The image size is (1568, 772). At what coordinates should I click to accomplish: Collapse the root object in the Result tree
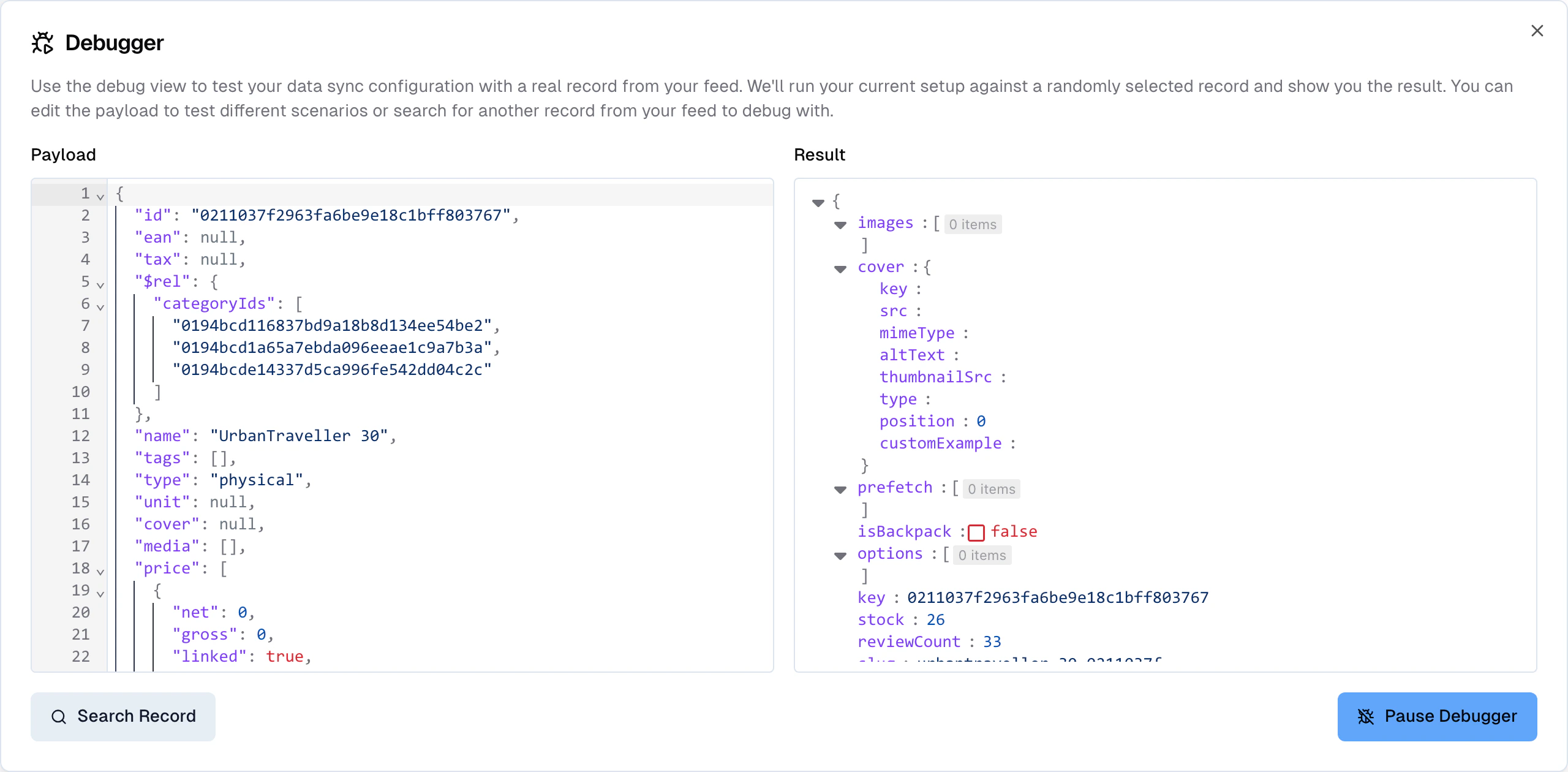point(818,202)
